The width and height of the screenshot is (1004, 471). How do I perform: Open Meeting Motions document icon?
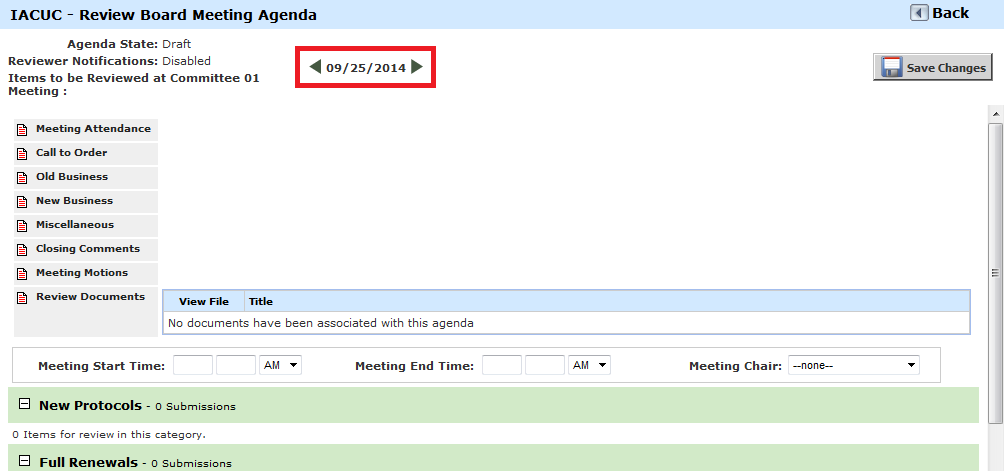[x=22, y=274]
